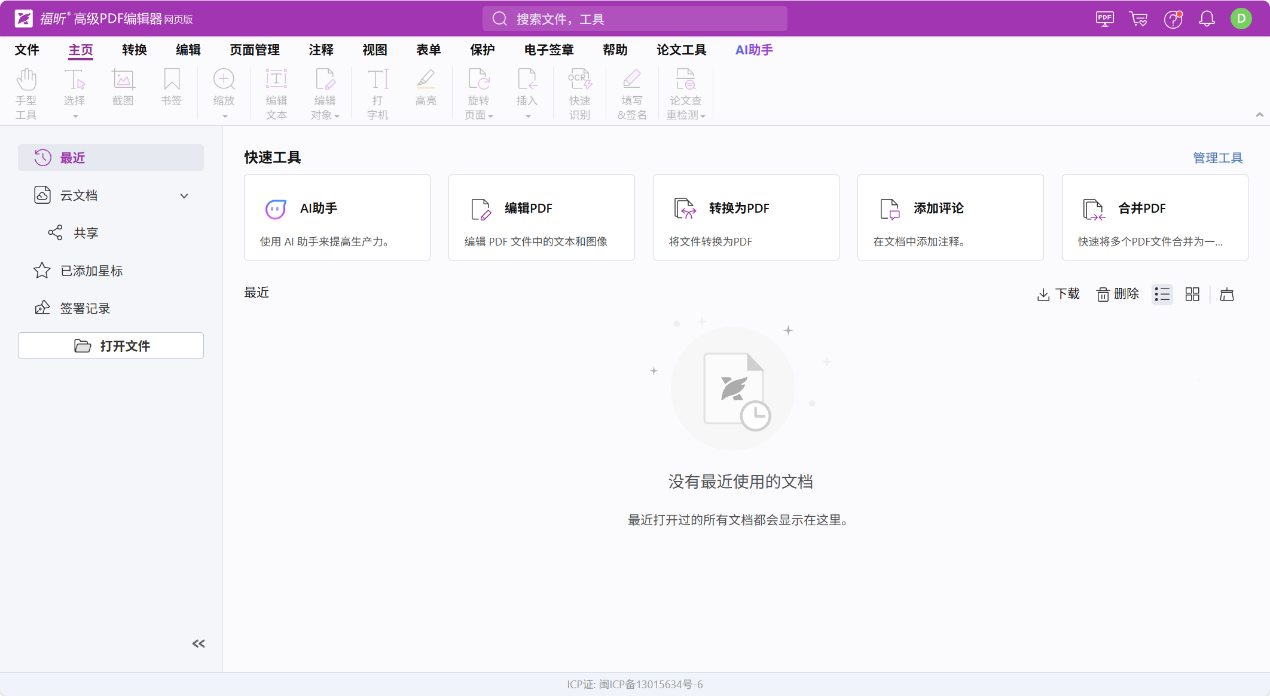Viewport: 1270px width, 696px height.
Task: Switch to the AI助手 tab
Action: pos(754,50)
